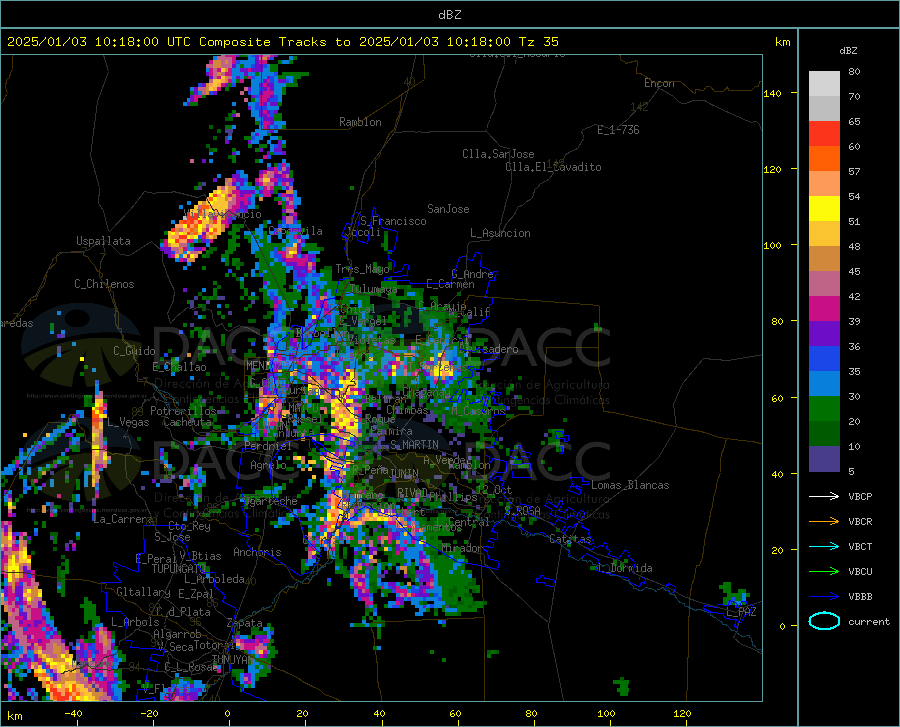This screenshot has height=727, width=900.
Task: Pick the red 65–60 dBZ swatch
Action: point(824,134)
